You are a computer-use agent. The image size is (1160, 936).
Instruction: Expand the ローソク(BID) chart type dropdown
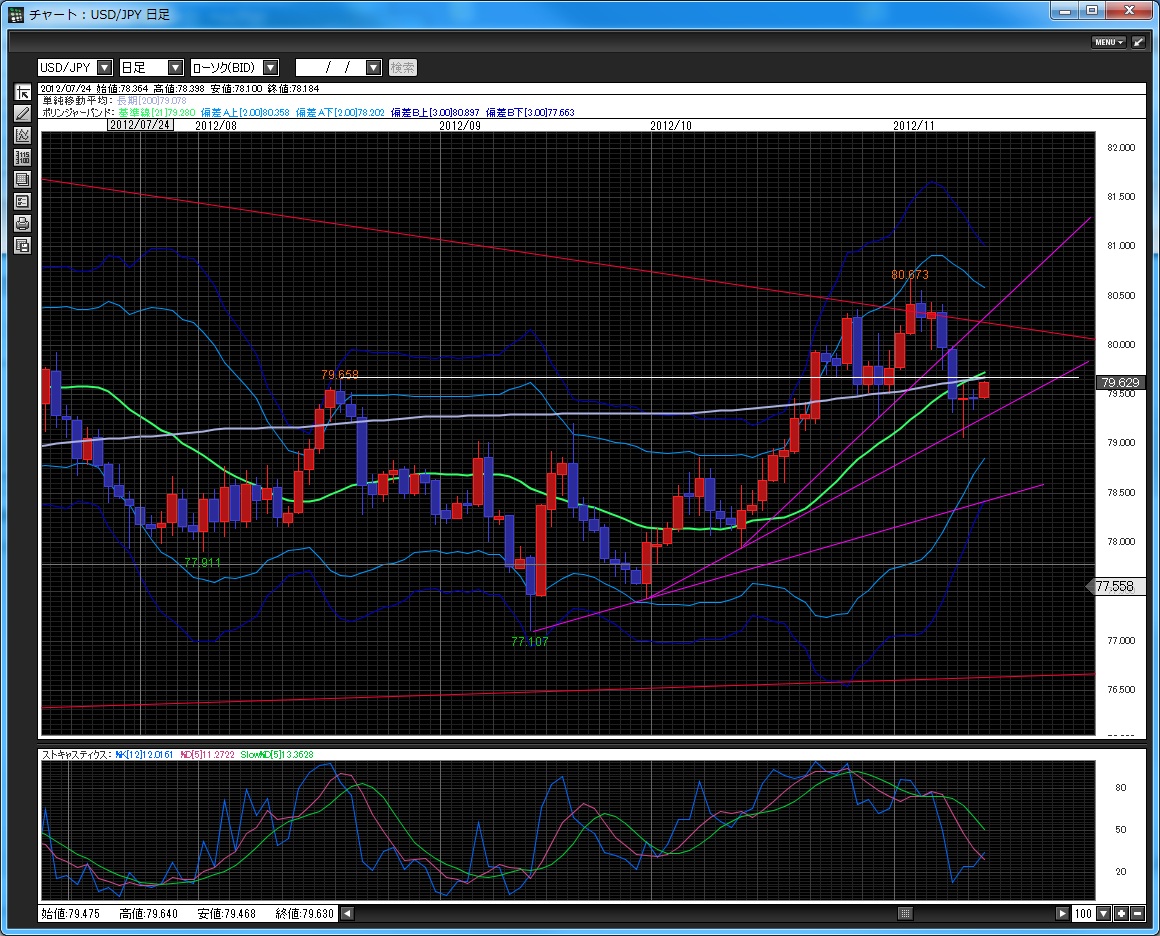coord(271,68)
